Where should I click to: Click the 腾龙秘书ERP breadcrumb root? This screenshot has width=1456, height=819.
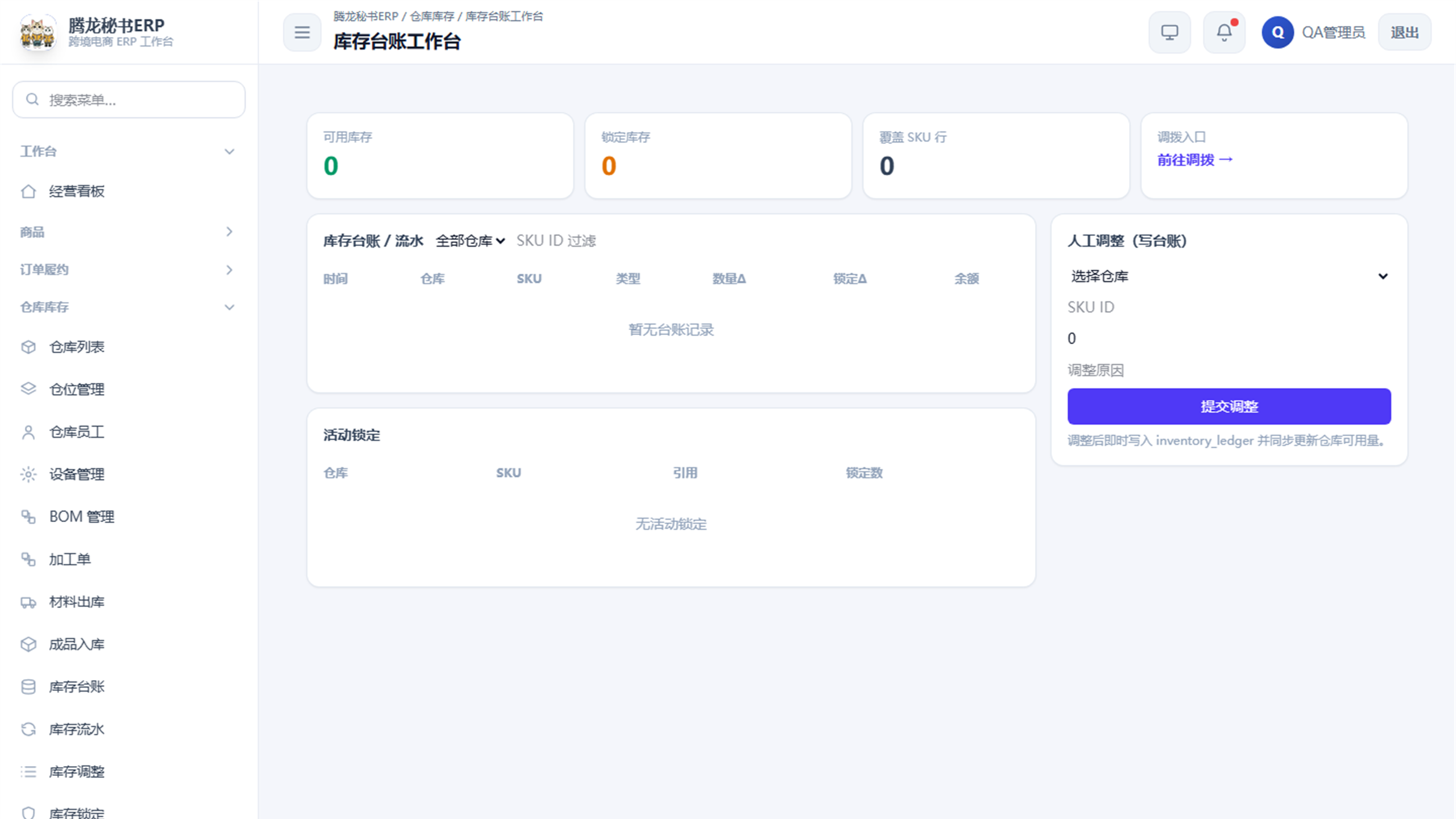coord(365,16)
